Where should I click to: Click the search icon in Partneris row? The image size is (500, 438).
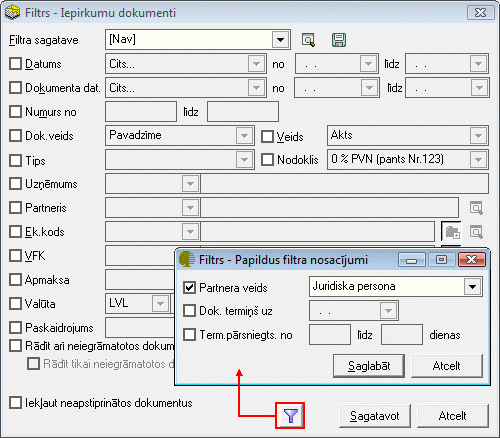click(x=476, y=208)
